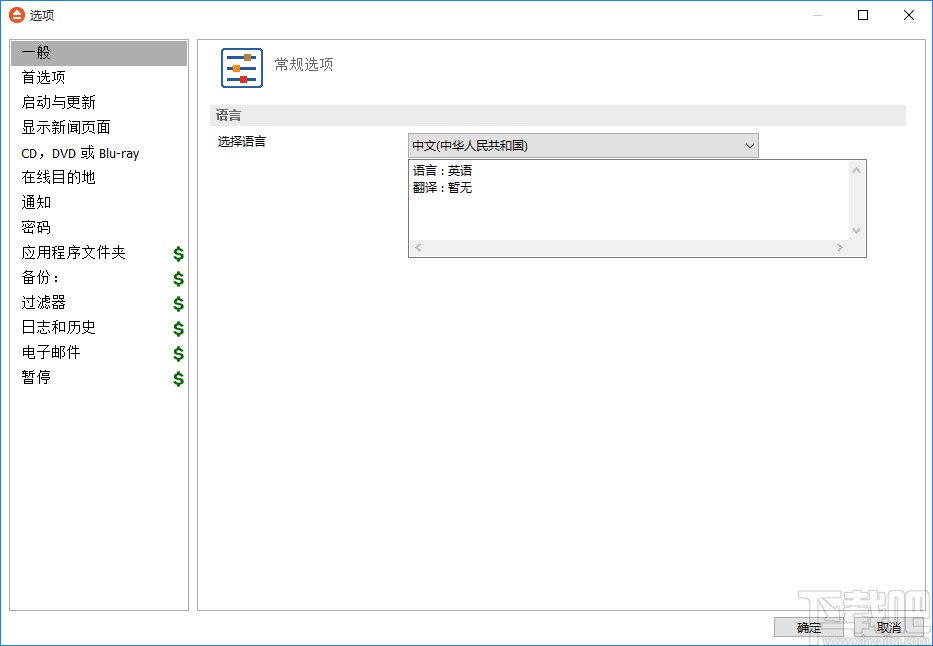Click the $ icon beside 过滤器
Image resolution: width=933 pixels, height=646 pixels.
coord(178,303)
